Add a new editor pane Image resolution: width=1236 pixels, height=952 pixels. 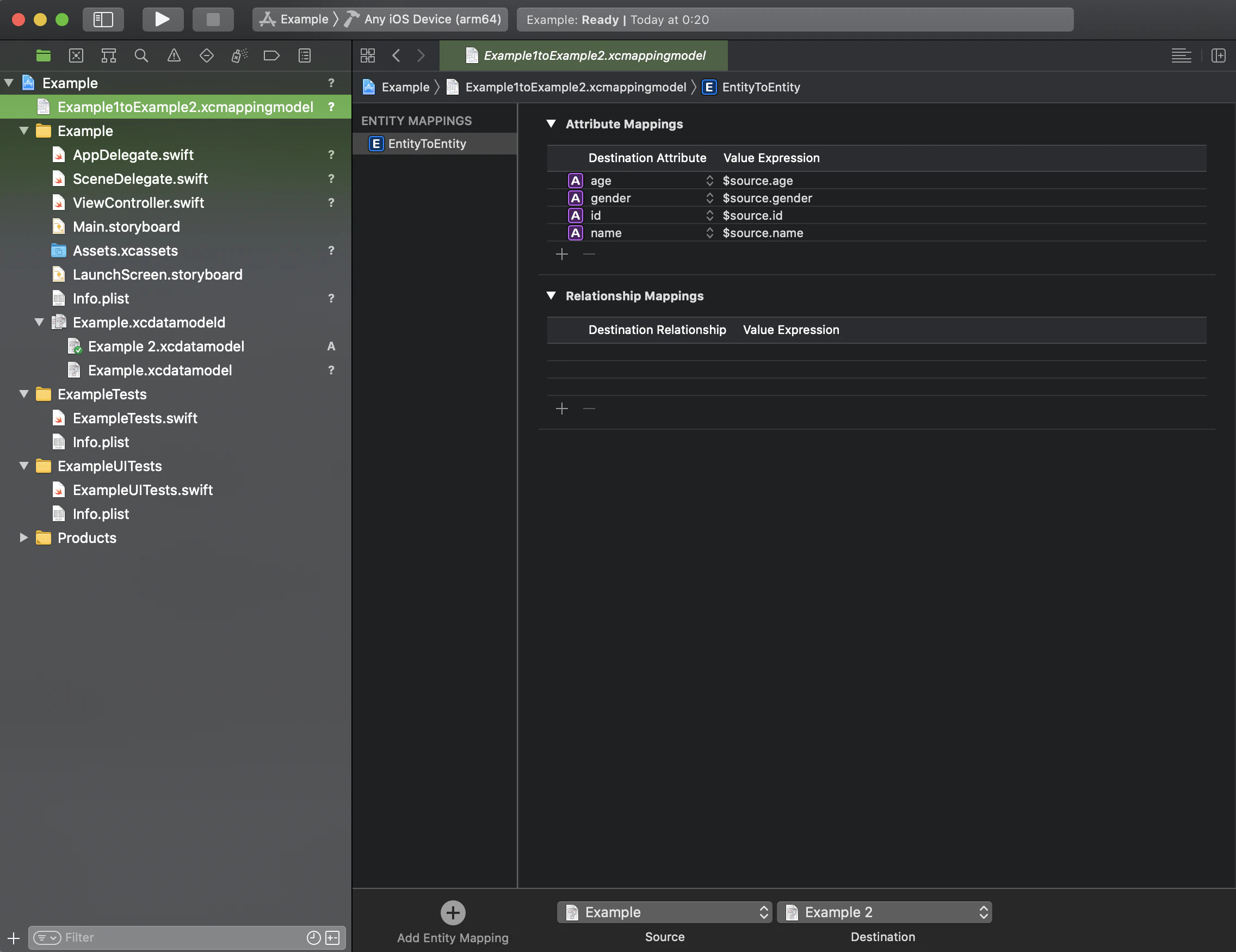click(x=1219, y=55)
